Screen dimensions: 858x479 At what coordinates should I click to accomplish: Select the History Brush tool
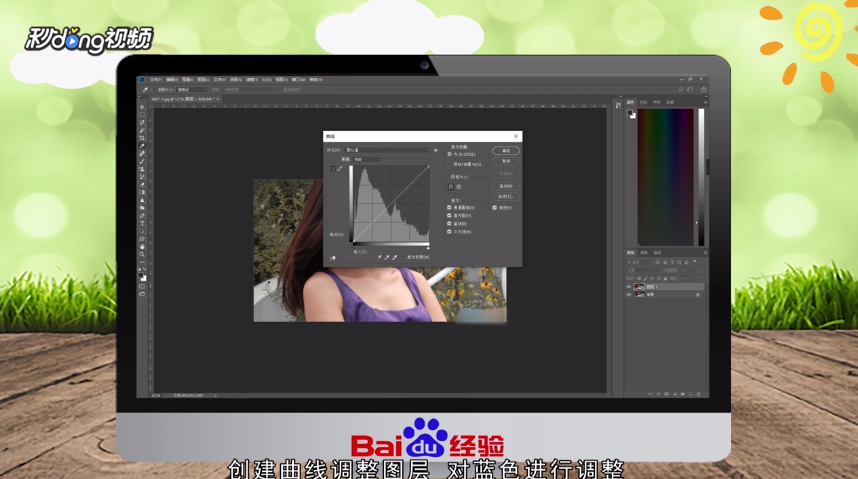[x=142, y=177]
